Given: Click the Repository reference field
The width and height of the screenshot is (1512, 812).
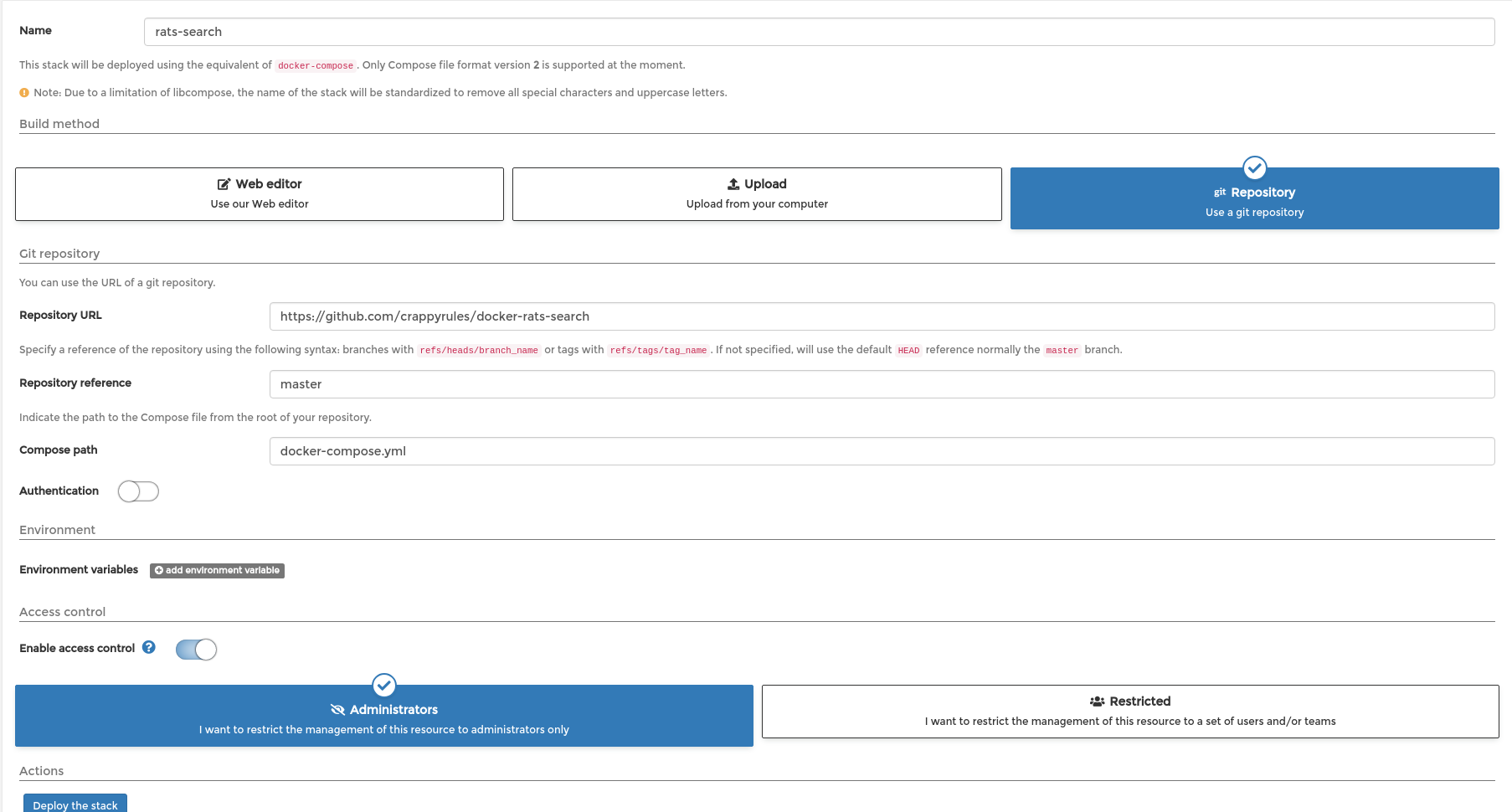Looking at the screenshot, I should [882, 384].
